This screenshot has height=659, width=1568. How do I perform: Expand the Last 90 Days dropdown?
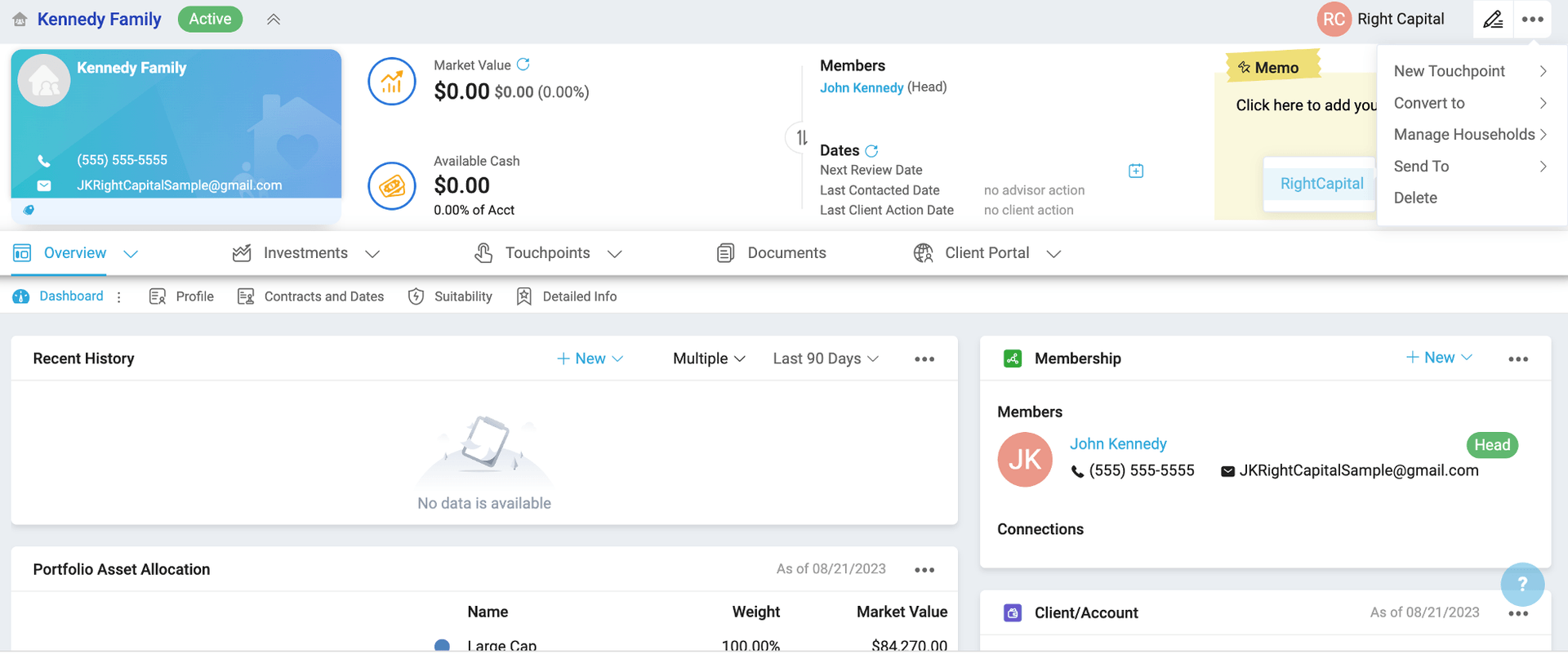point(826,359)
